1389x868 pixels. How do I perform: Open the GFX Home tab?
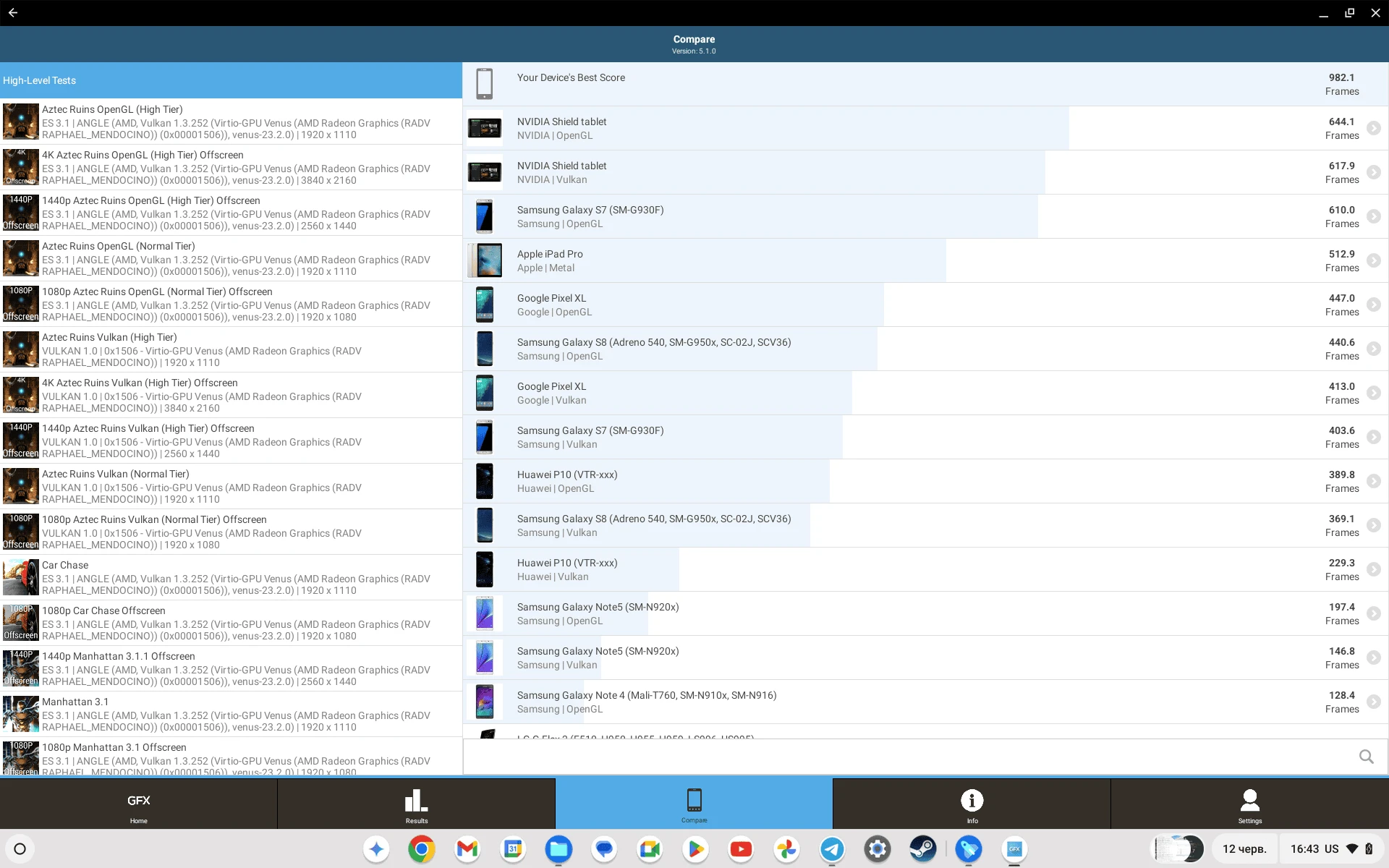(x=138, y=804)
